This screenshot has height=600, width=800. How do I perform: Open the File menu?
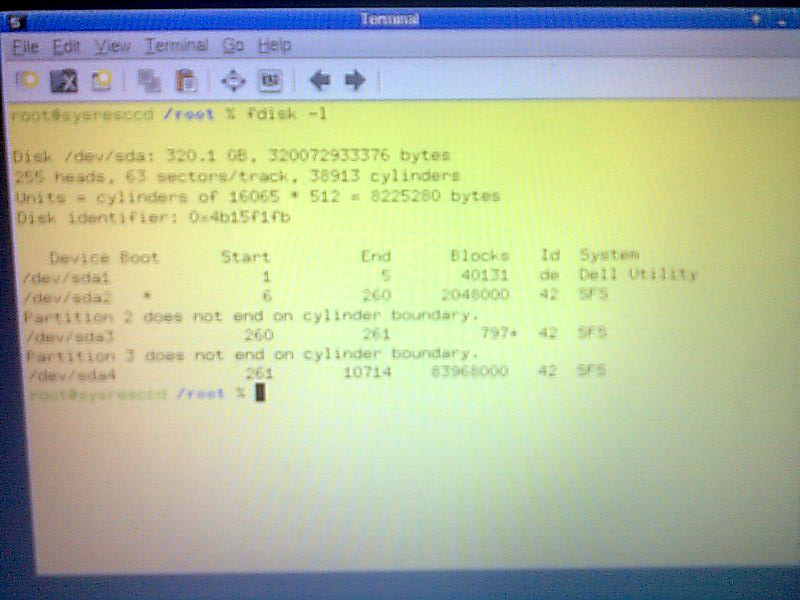point(26,46)
